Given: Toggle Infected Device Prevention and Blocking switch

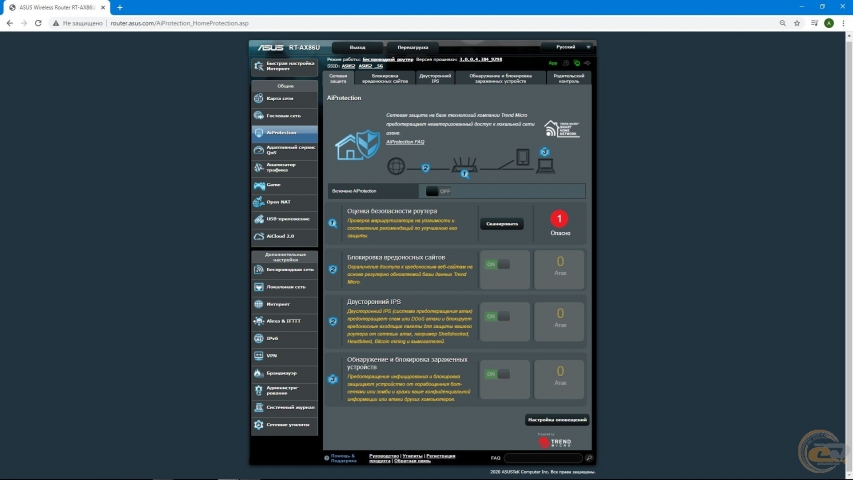Looking at the screenshot, I should pos(497,374).
